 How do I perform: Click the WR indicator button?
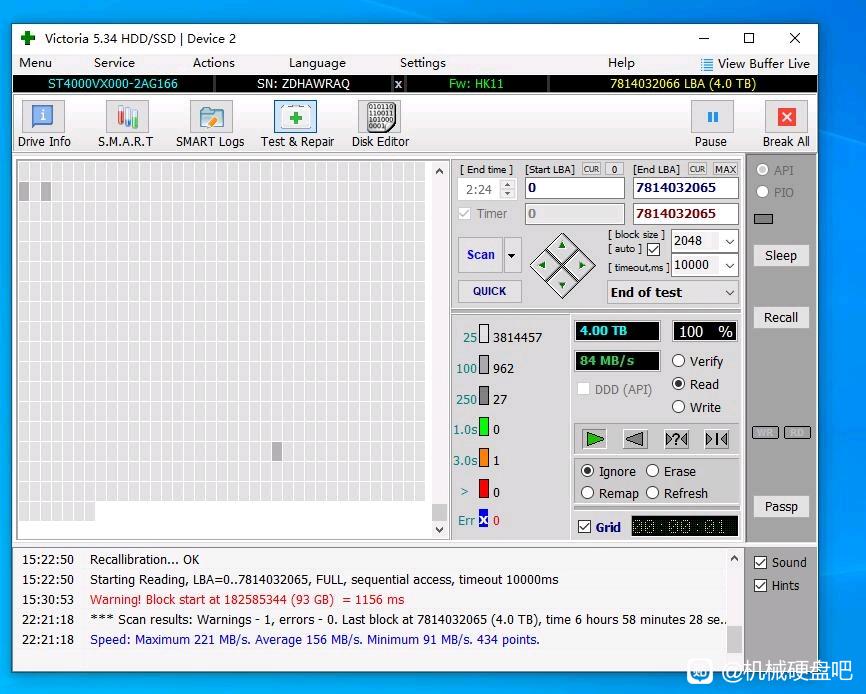[765, 432]
